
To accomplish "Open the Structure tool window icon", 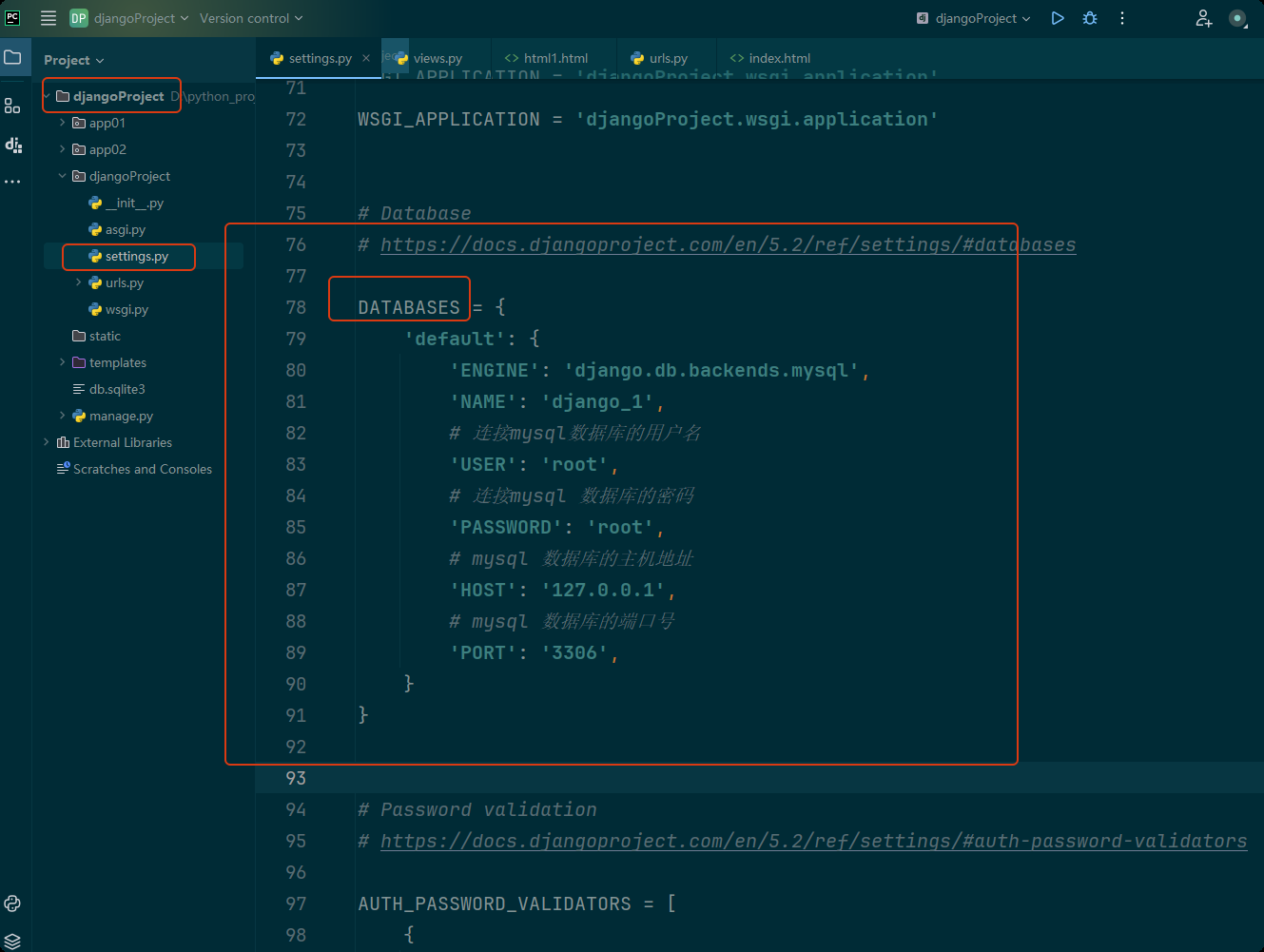I will [x=12, y=106].
